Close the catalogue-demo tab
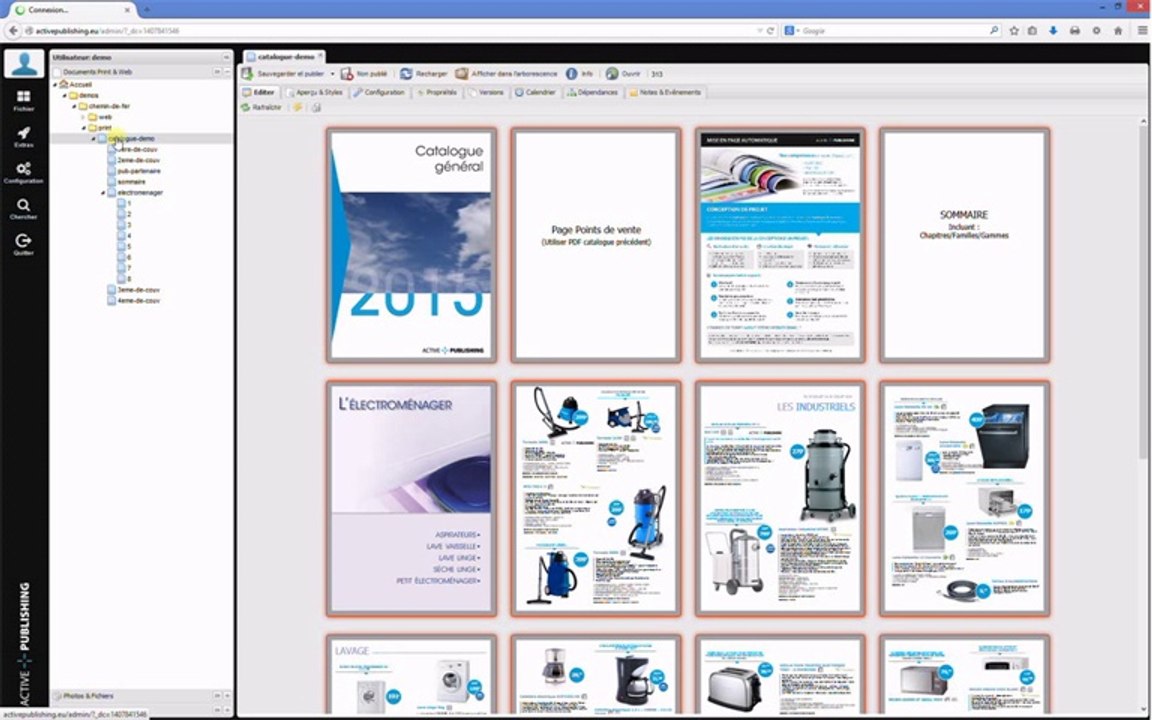 tap(321, 57)
